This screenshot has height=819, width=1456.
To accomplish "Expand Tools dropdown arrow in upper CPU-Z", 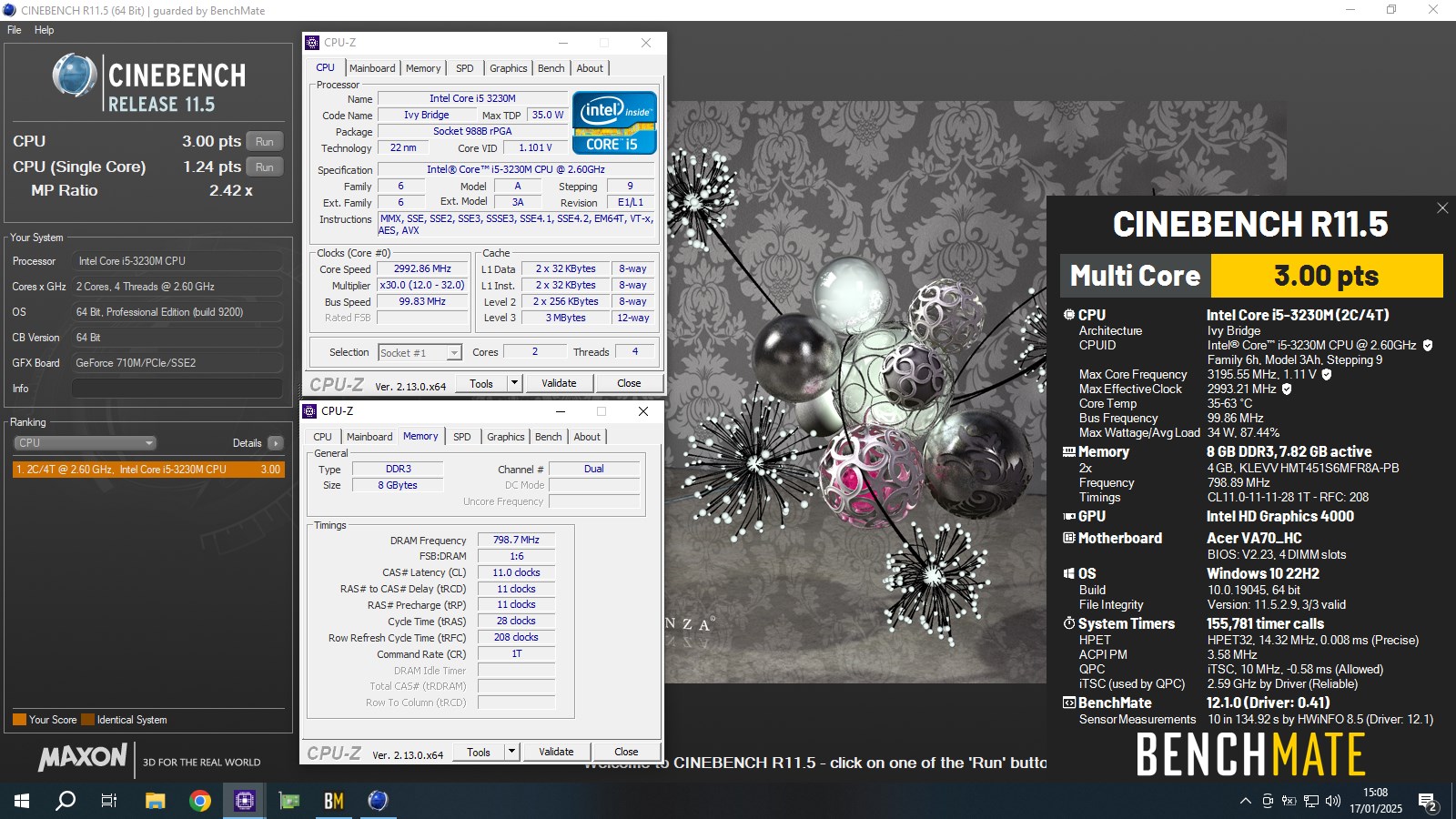I will 514,383.
